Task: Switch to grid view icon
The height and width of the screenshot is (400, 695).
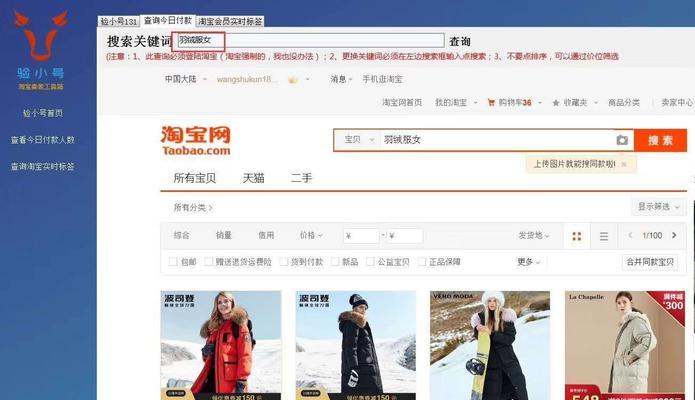Action: pos(577,236)
